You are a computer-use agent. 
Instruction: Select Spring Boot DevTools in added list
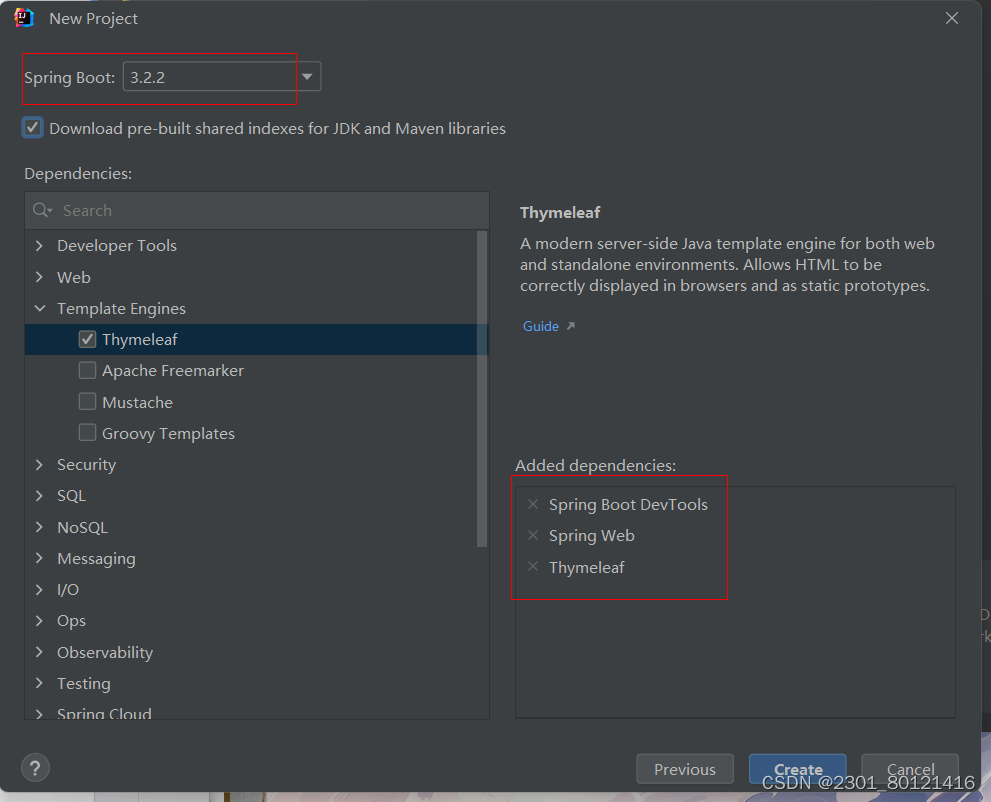628,504
